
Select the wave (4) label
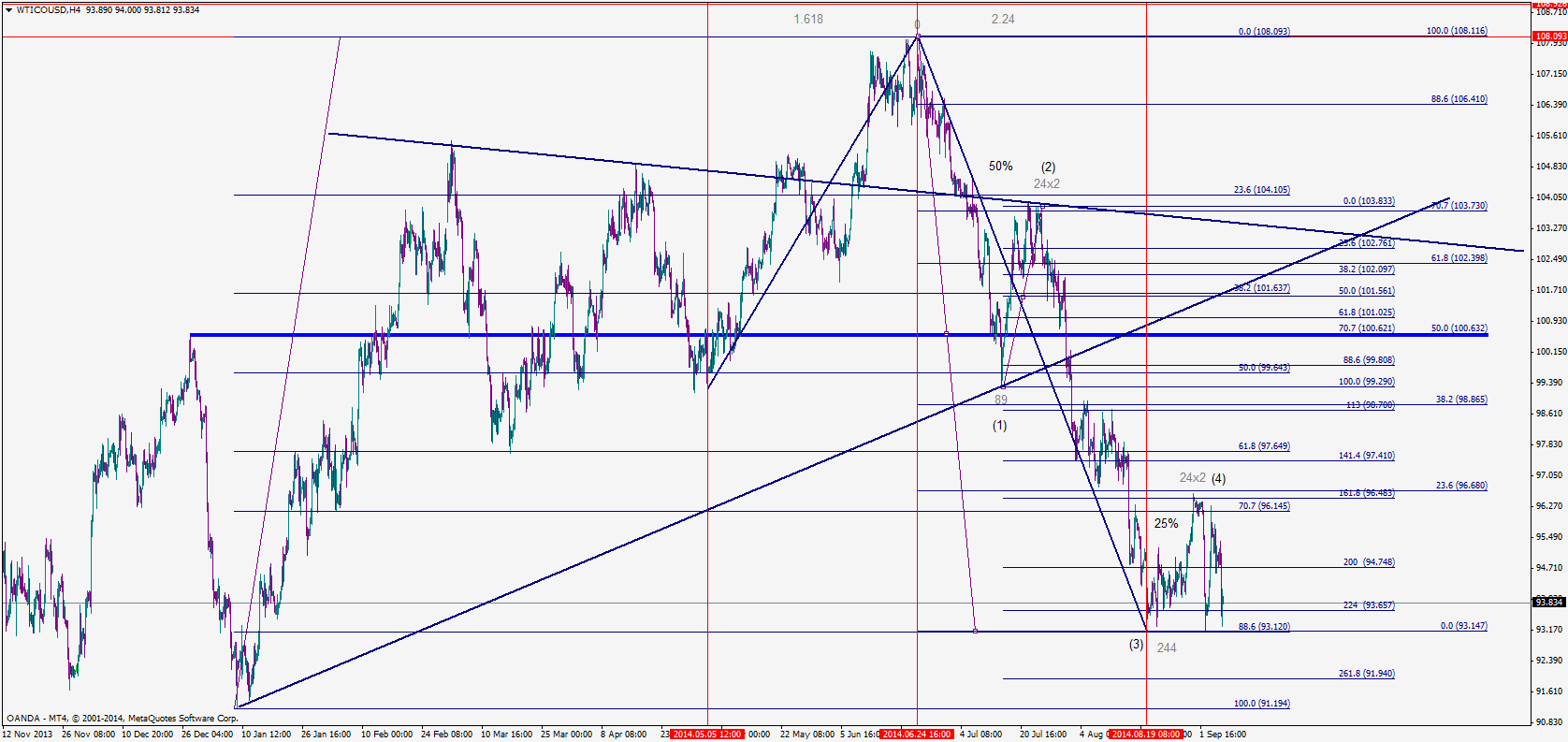[1218, 478]
